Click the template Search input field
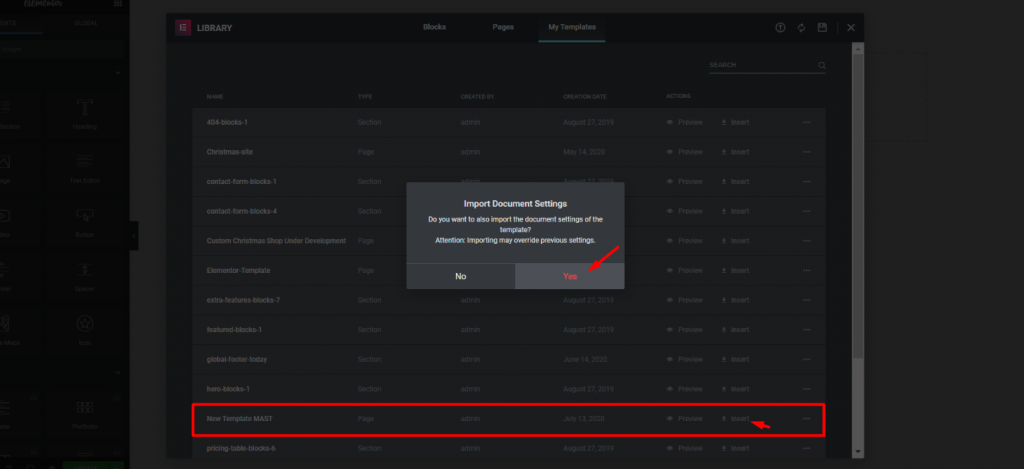The image size is (1024, 469). (760, 66)
